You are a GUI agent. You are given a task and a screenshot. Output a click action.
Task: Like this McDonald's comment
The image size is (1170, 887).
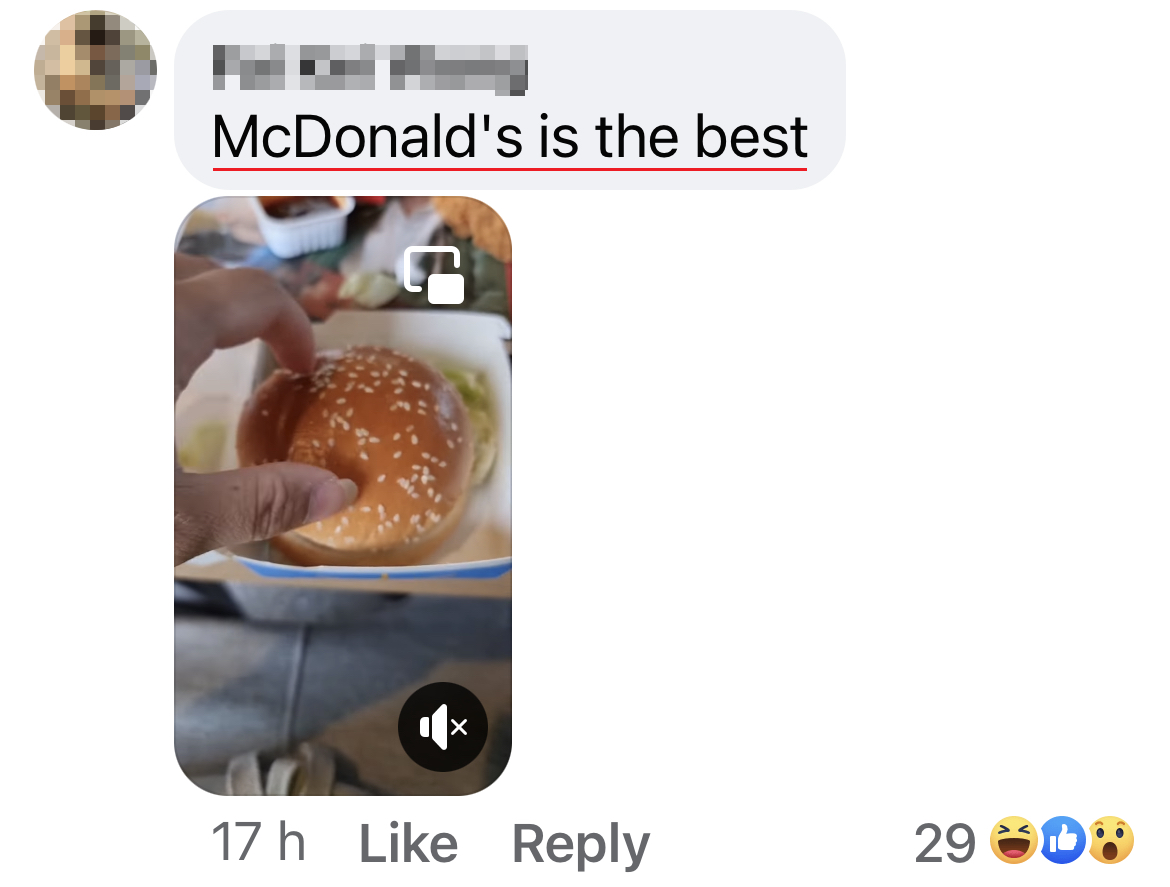tap(408, 844)
